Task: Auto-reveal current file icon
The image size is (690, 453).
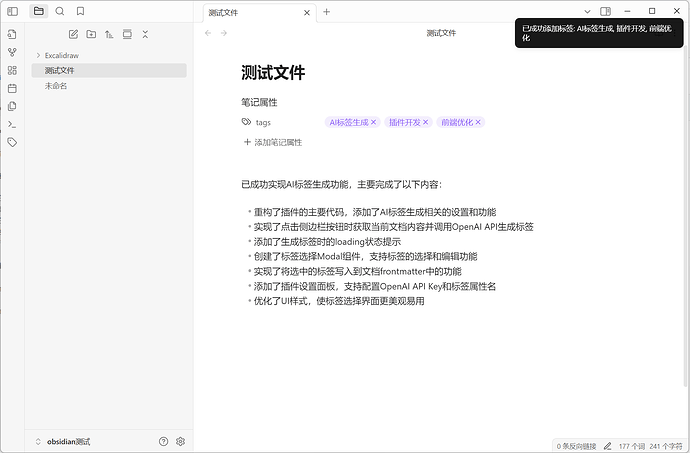Action: (x=127, y=34)
